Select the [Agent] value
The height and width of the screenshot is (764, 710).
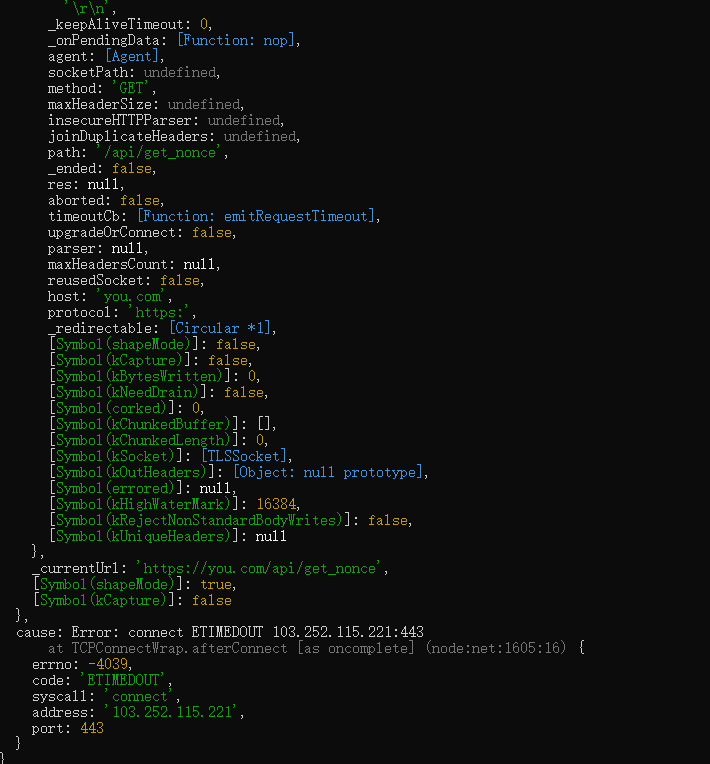pyautogui.click(x=129, y=56)
